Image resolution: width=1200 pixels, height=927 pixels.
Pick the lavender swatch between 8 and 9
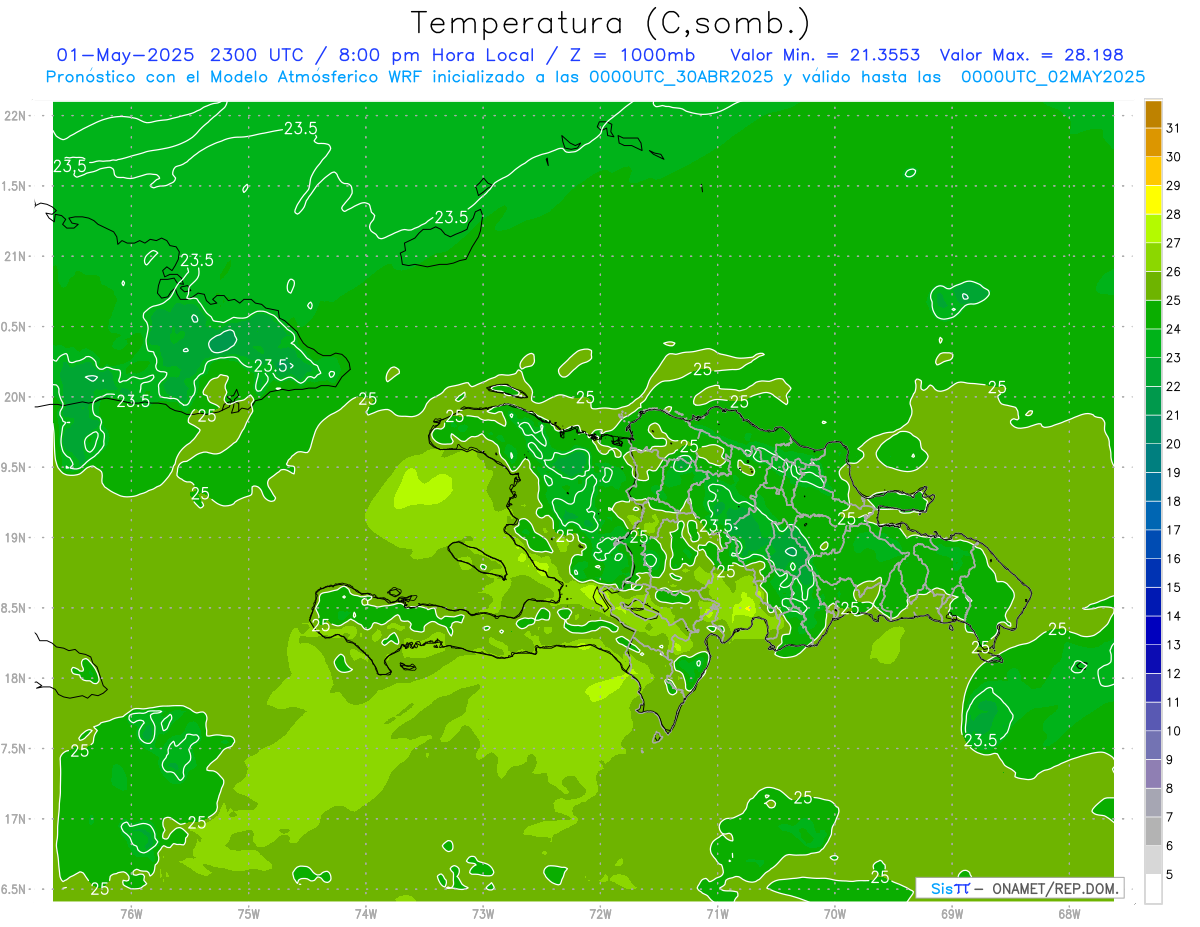(x=1153, y=774)
